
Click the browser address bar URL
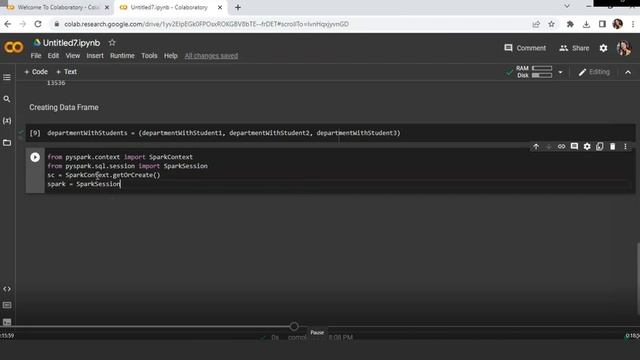pyautogui.click(x=206, y=24)
